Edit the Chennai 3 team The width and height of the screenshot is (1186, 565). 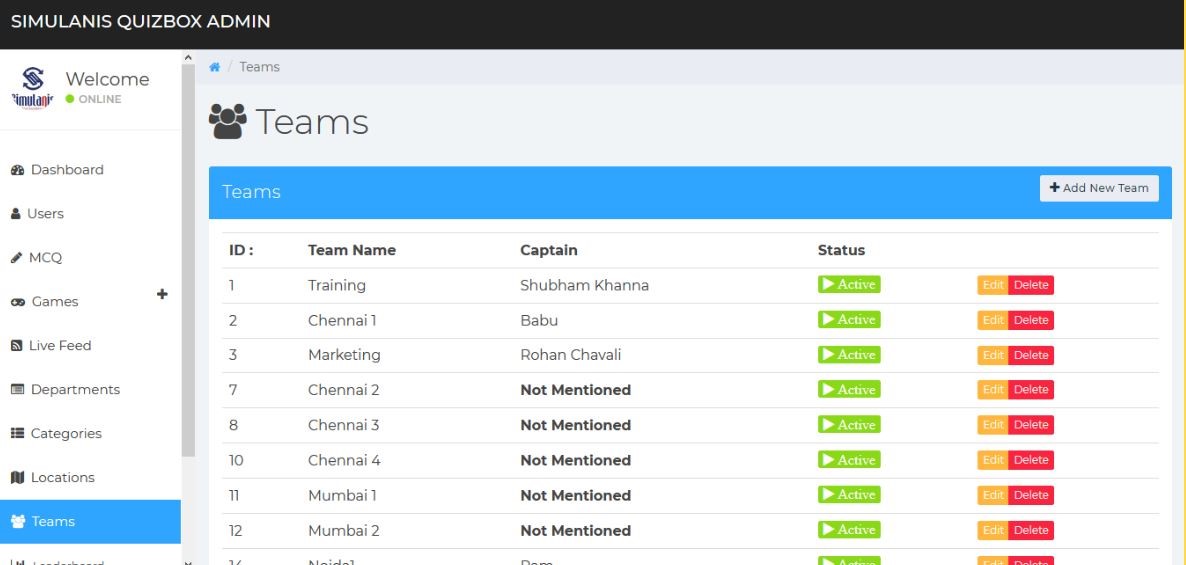pyautogui.click(x=993, y=425)
